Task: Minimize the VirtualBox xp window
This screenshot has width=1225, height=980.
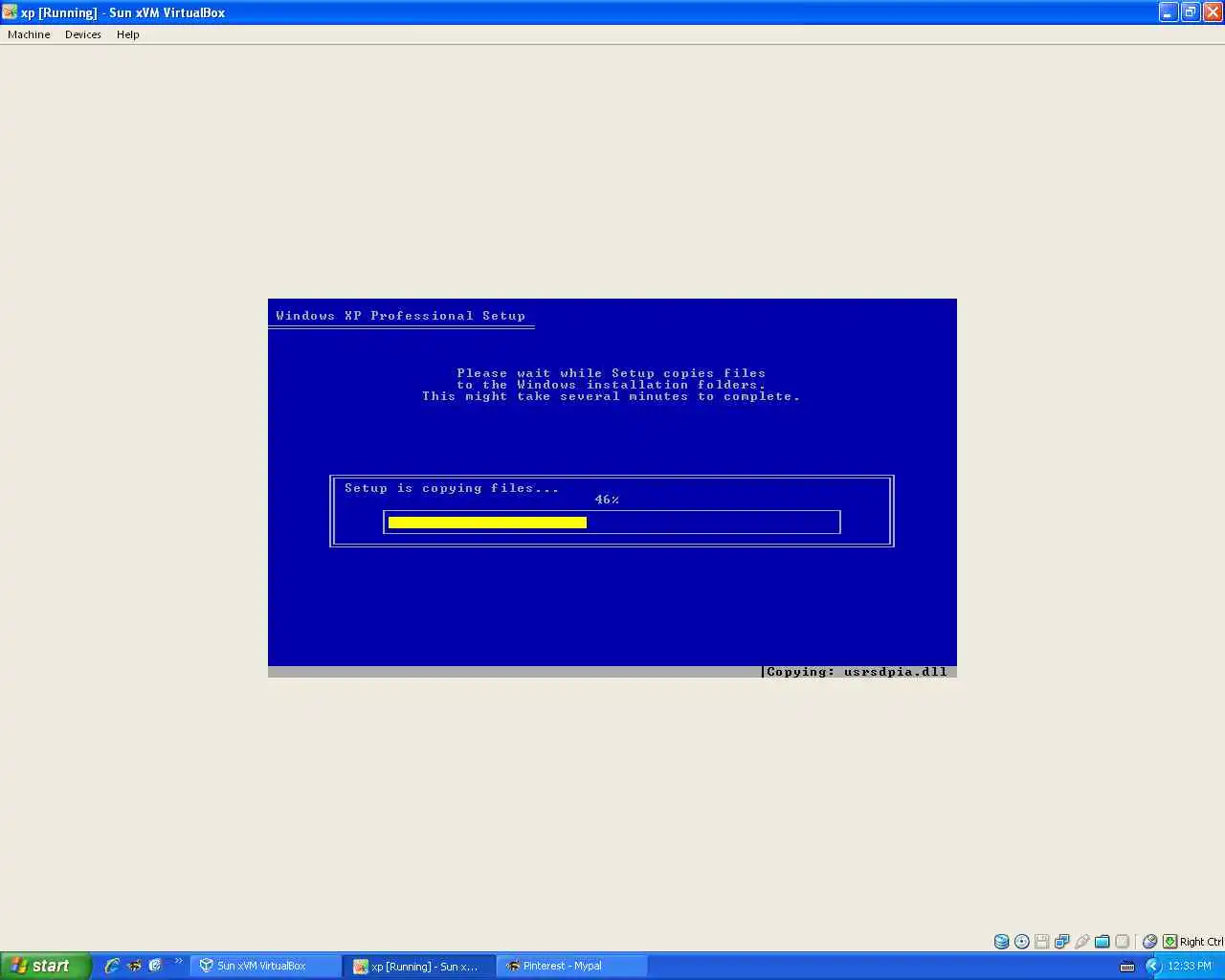Action: pos(1169,12)
